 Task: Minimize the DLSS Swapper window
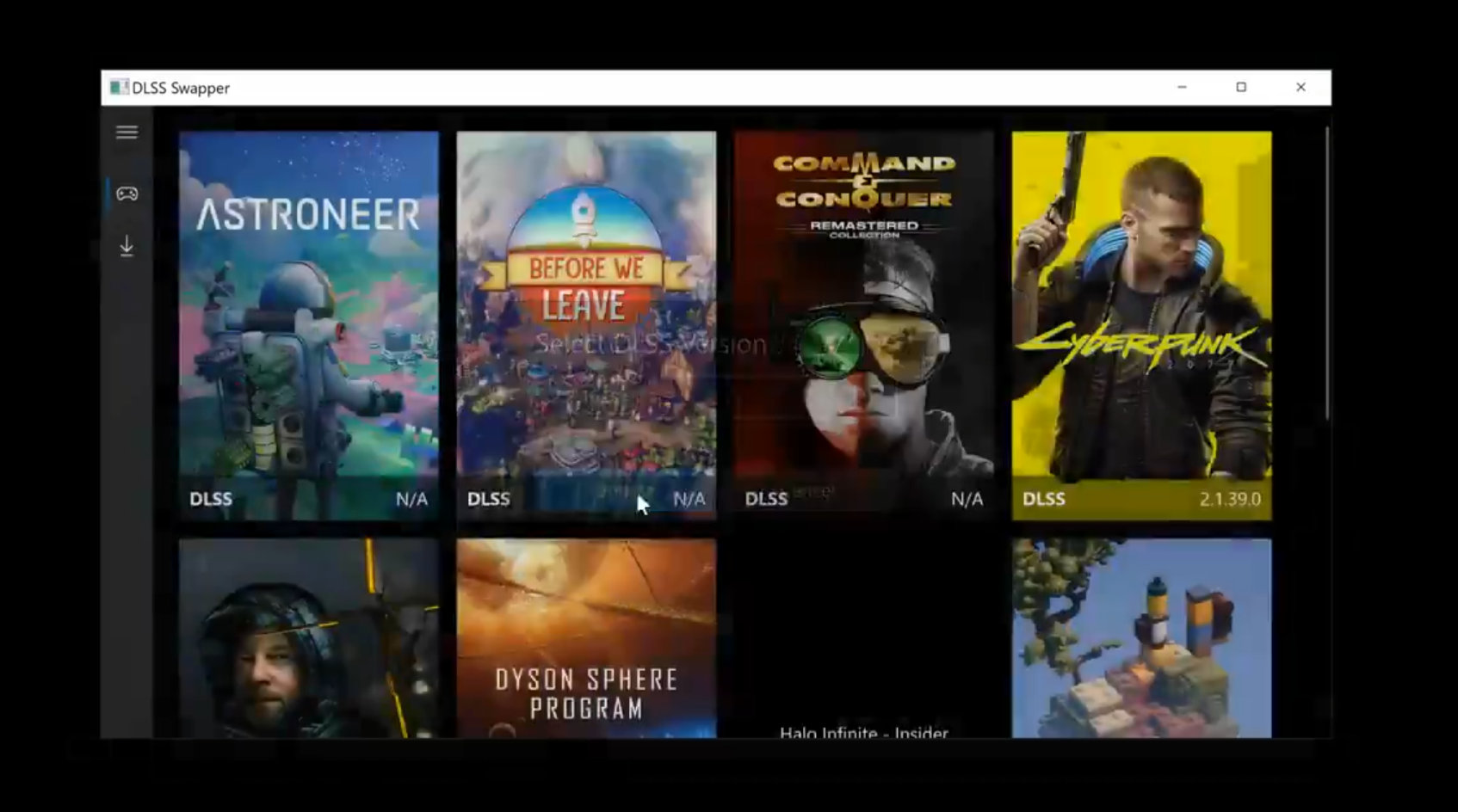pyautogui.click(x=1182, y=88)
